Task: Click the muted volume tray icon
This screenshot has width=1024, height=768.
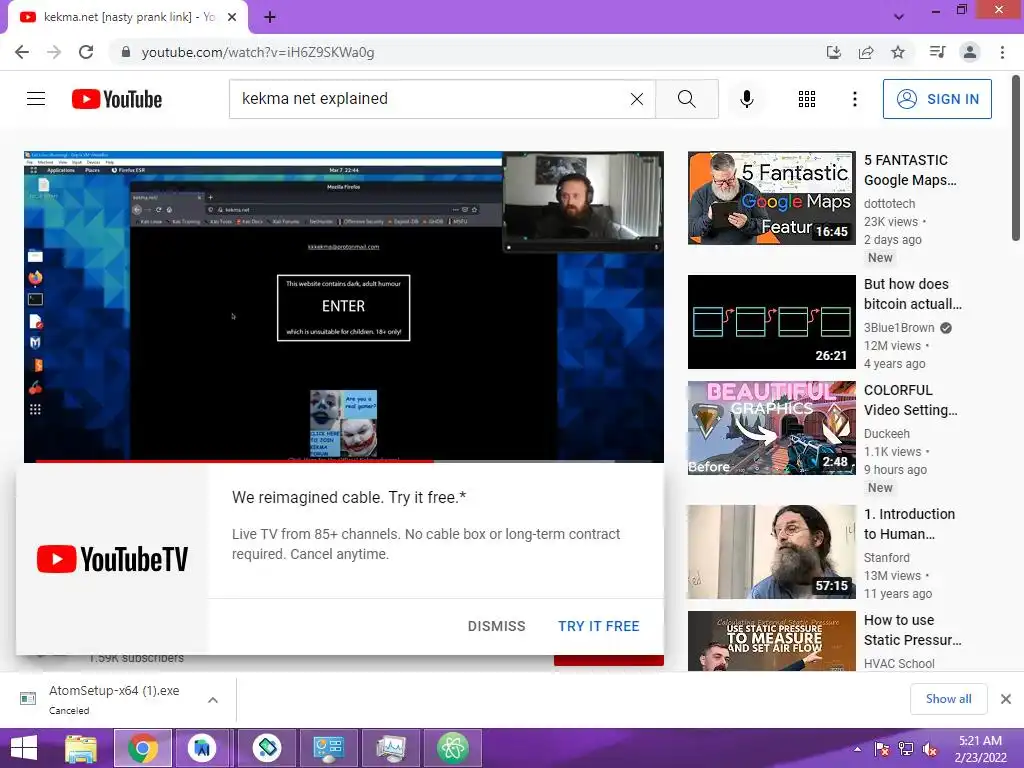Action: [930, 749]
